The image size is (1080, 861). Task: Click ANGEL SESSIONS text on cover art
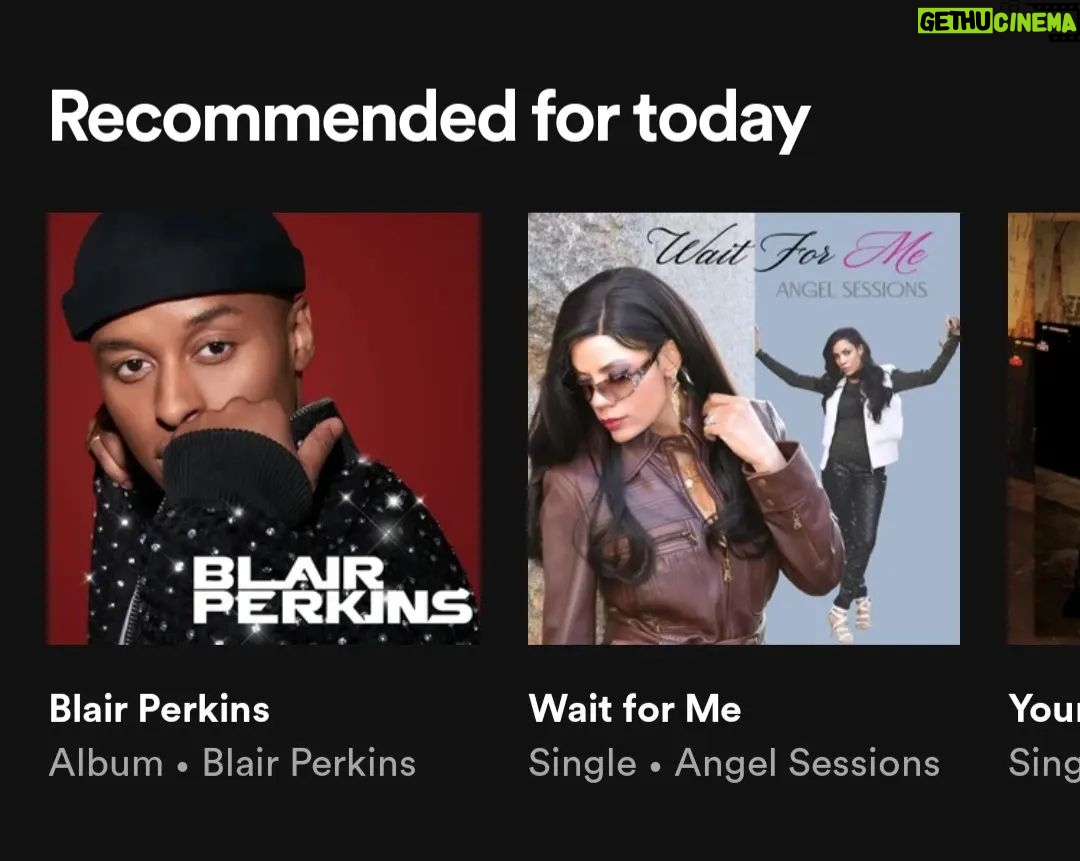pos(851,289)
